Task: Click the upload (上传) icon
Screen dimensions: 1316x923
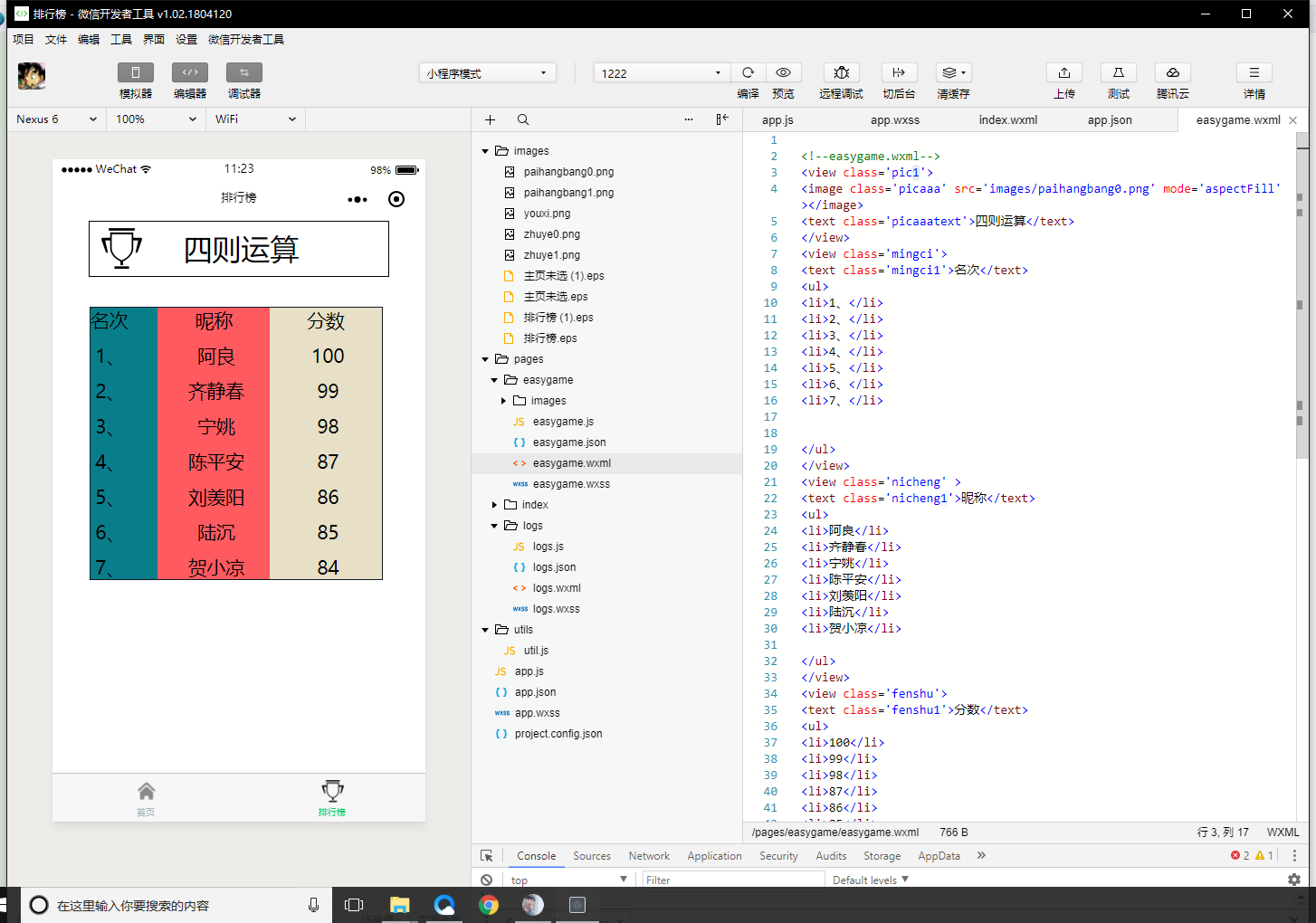Action: [x=1064, y=72]
